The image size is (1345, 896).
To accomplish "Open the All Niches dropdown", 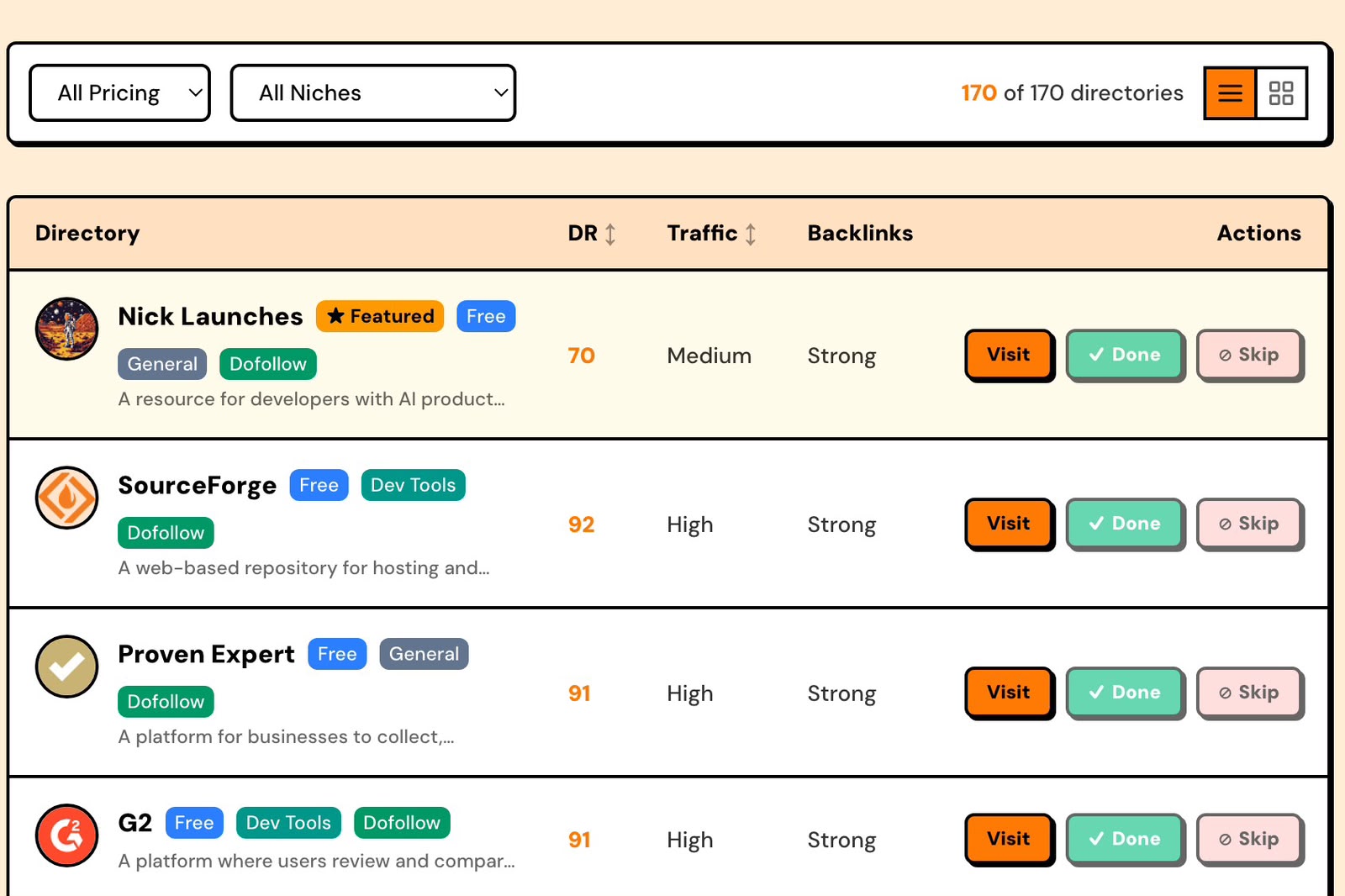I will (x=373, y=92).
